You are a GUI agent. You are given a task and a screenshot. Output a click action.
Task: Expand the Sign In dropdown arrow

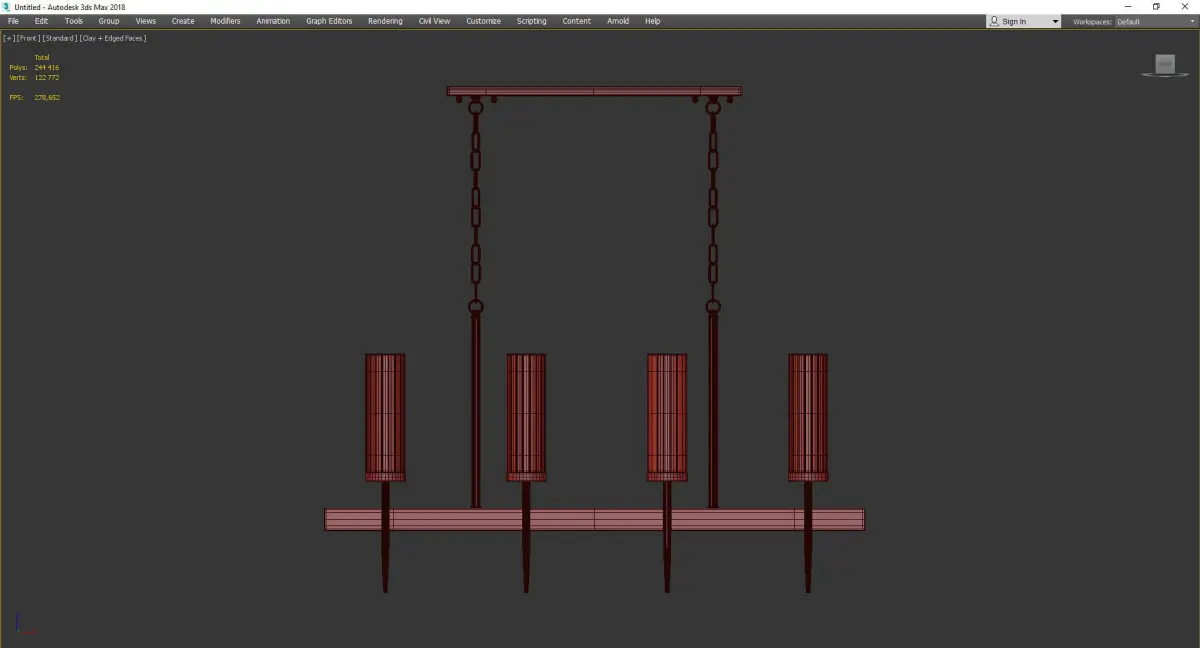coord(1055,22)
